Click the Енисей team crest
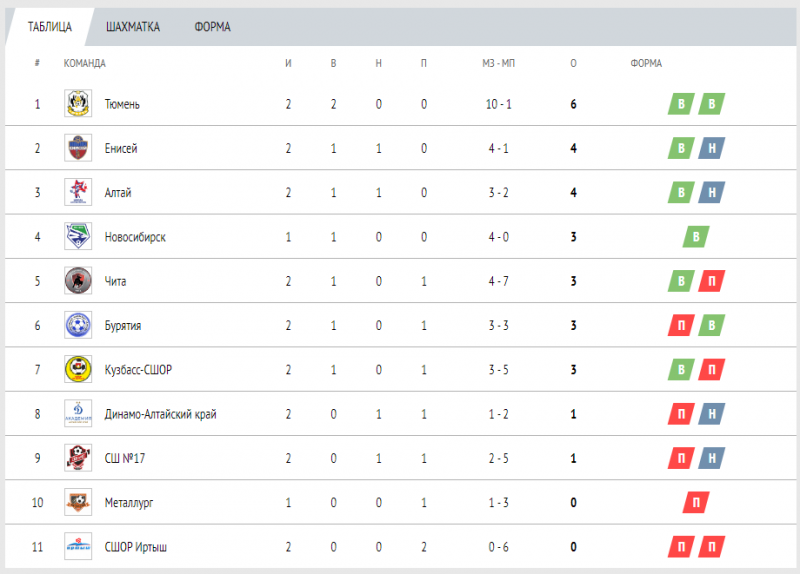Image resolution: width=800 pixels, height=574 pixels. tap(77, 148)
